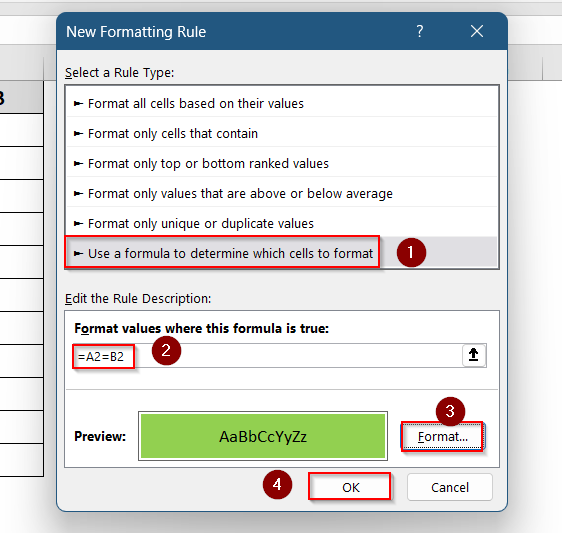
Task: Click the formula field containing =A2=B2
Action: coord(268,356)
